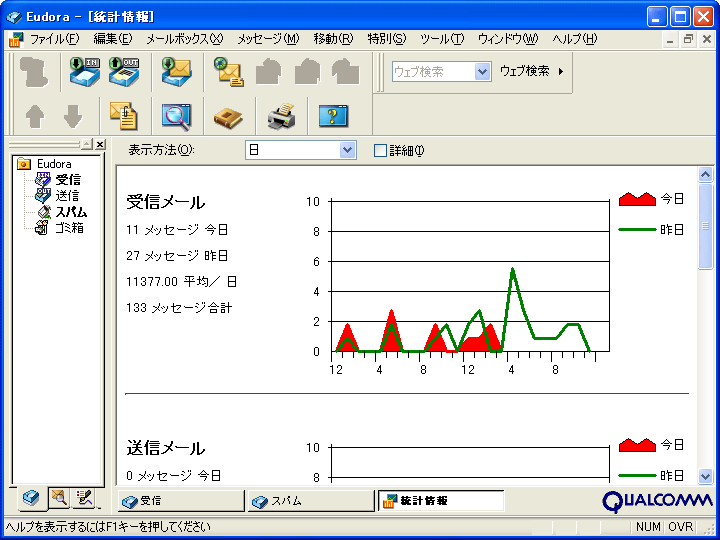720x540 pixels.
Task: Click the statistics scrollbar down arrow
Action: (705, 476)
